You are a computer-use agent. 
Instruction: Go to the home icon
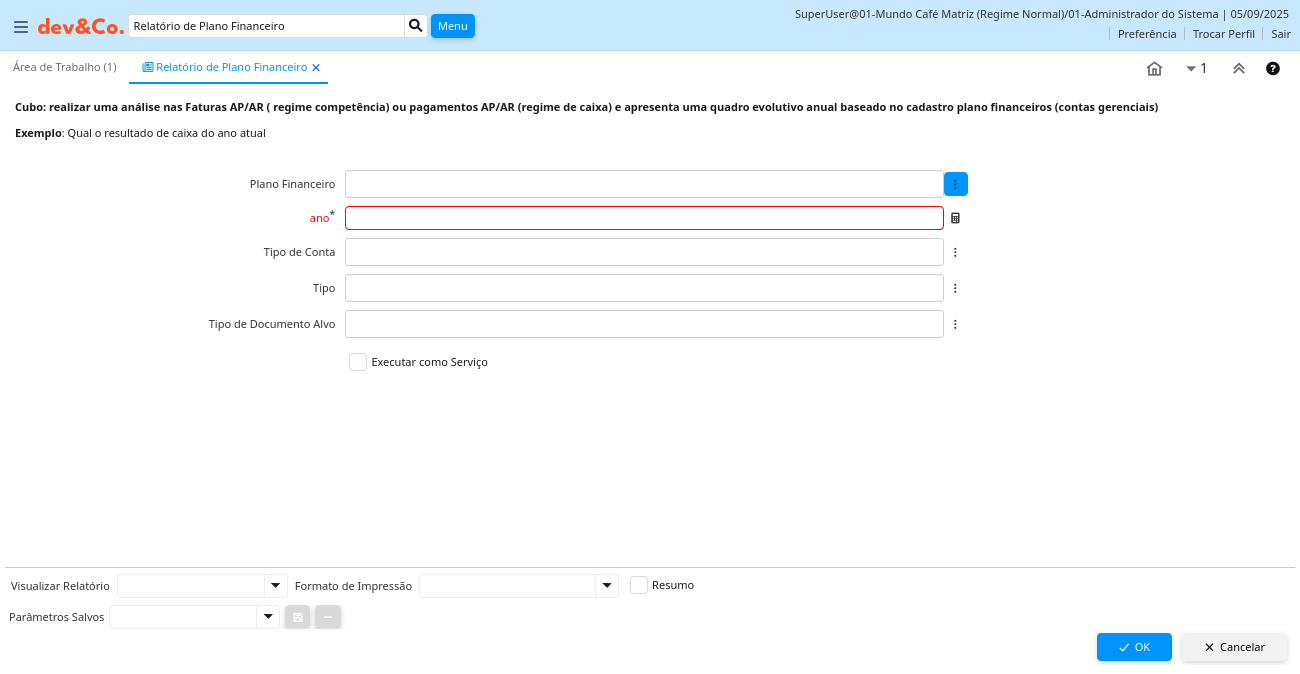(1154, 69)
